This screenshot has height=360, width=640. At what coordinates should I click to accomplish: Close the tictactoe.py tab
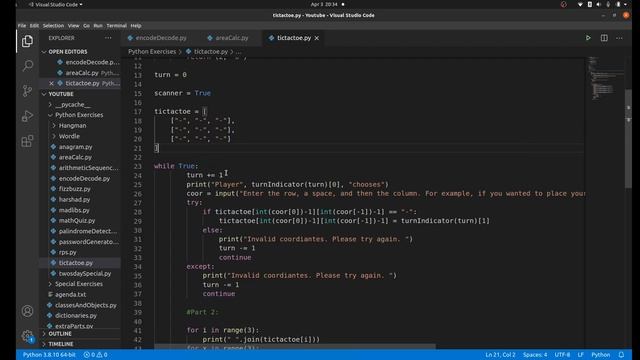(317, 38)
